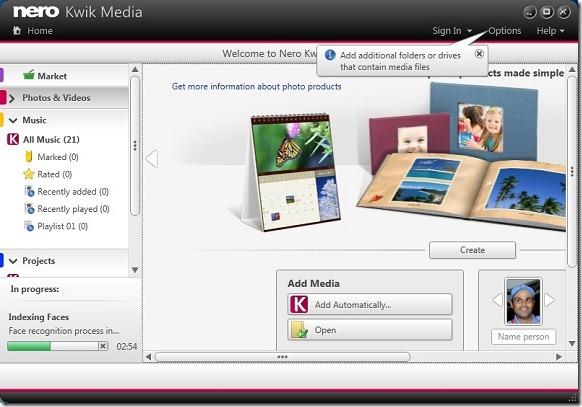This screenshot has height=407, width=582.
Task: Open the Options menu
Action: 504,31
